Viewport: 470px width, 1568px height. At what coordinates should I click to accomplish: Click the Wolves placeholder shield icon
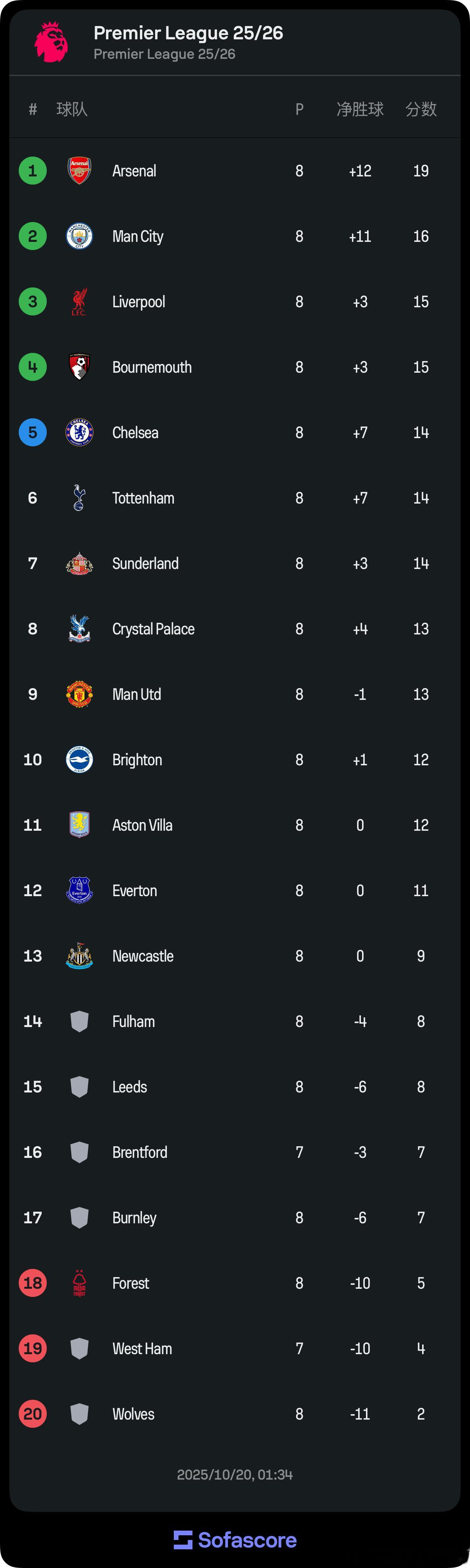[79, 1414]
